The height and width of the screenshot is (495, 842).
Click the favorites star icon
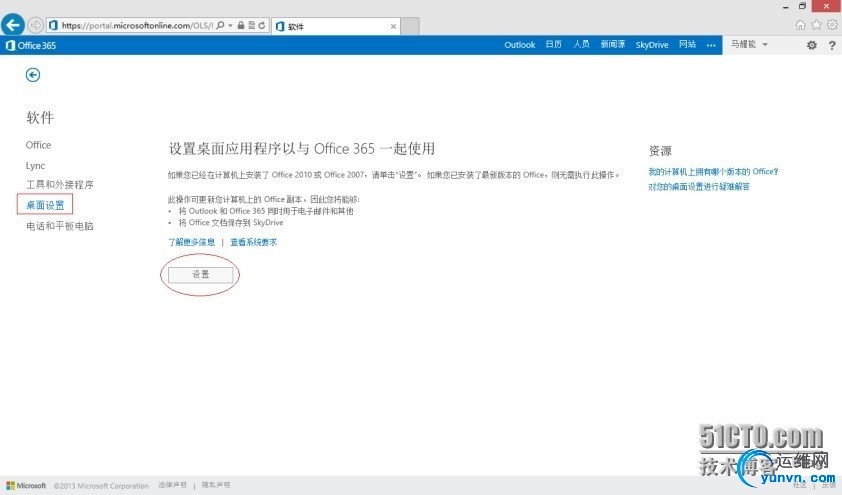(x=816, y=25)
